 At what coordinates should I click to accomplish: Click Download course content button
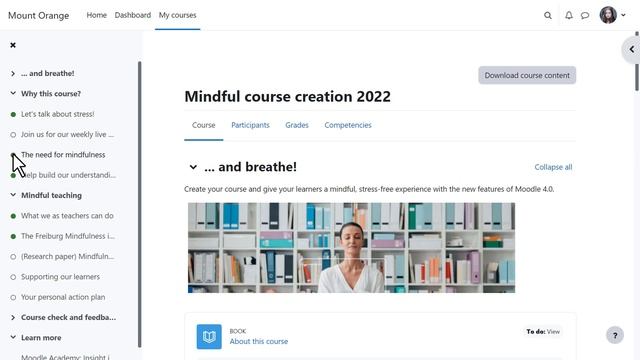pos(527,76)
